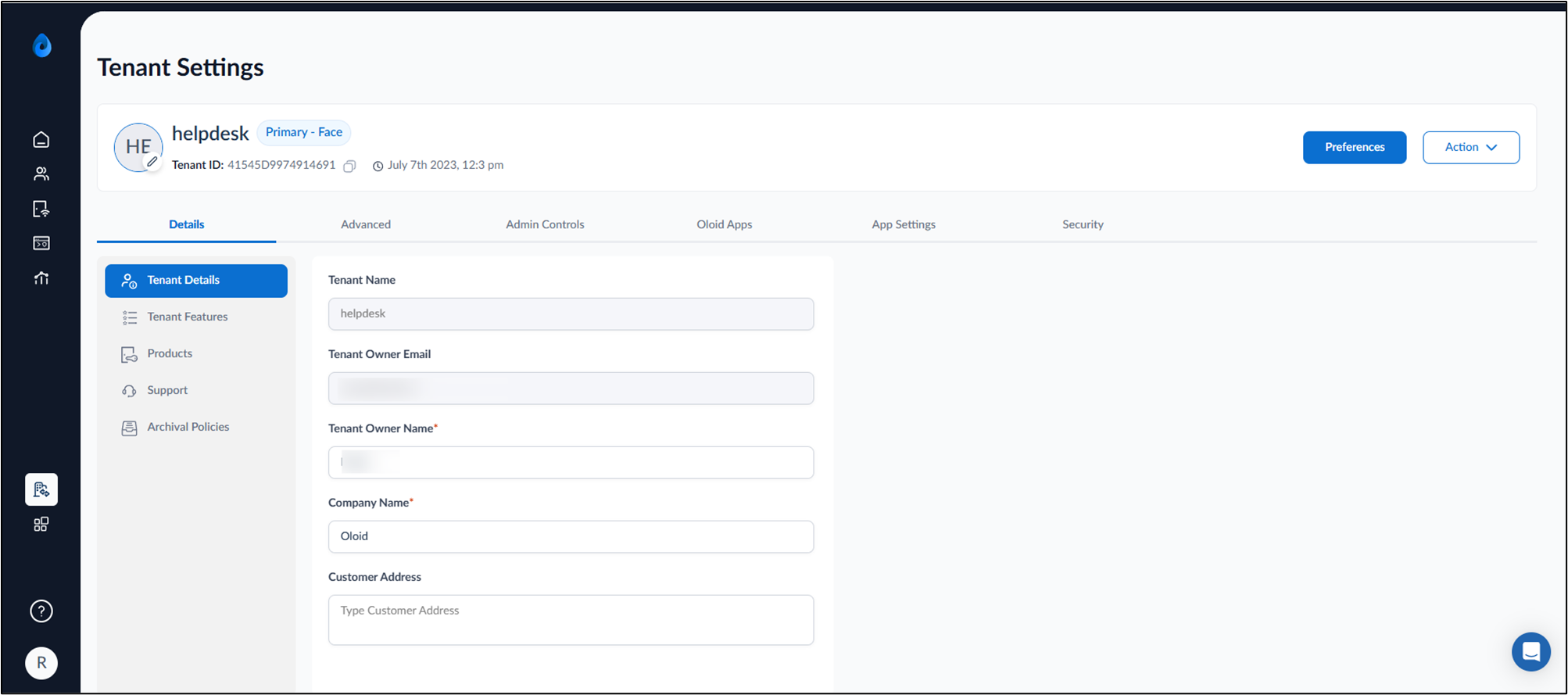Switch to the App Settings tab
Viewport: 1568px width, 695px height.
(x=904, y=224)
